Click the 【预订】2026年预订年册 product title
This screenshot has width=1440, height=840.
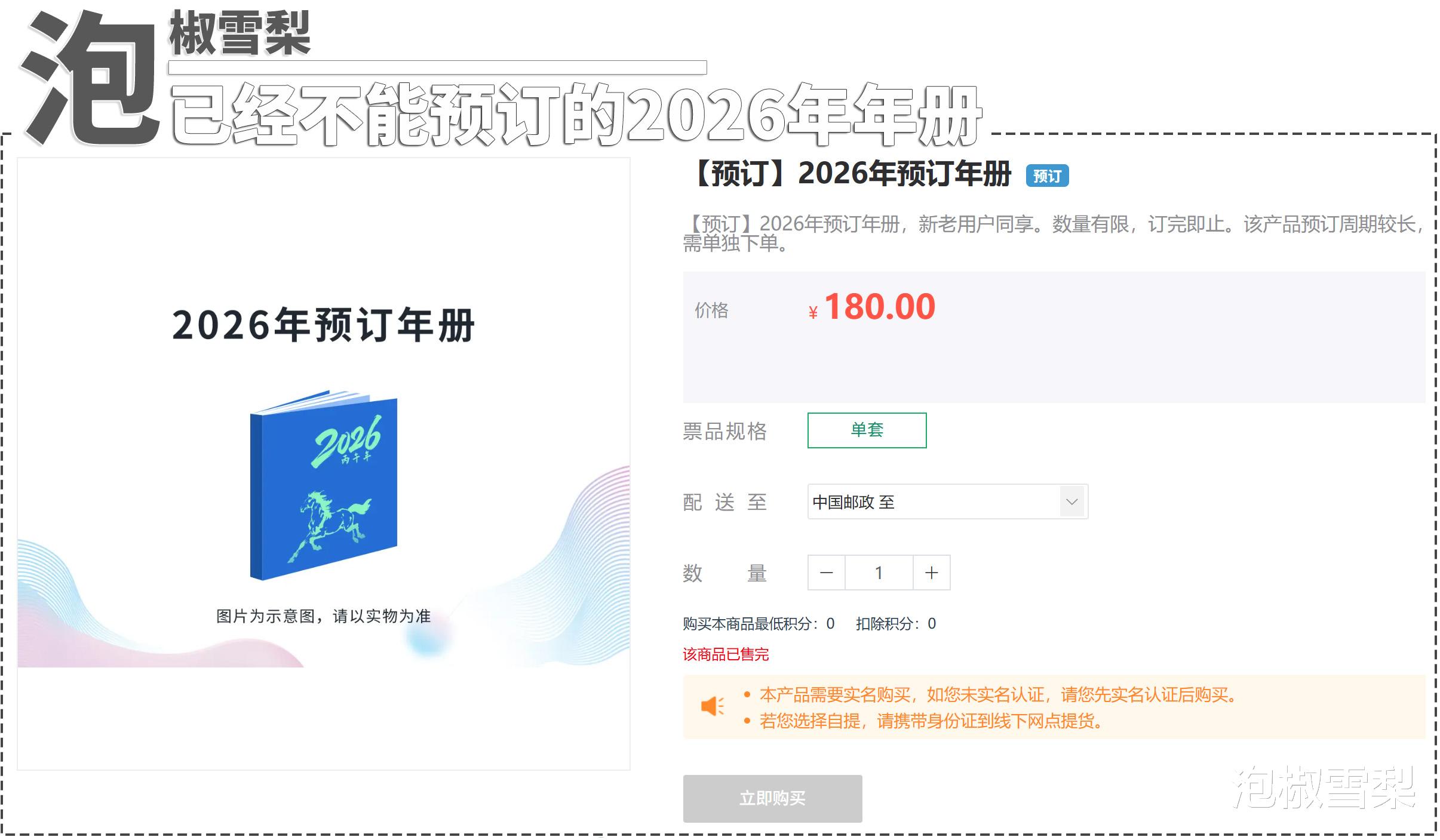[x=850, y=174]
